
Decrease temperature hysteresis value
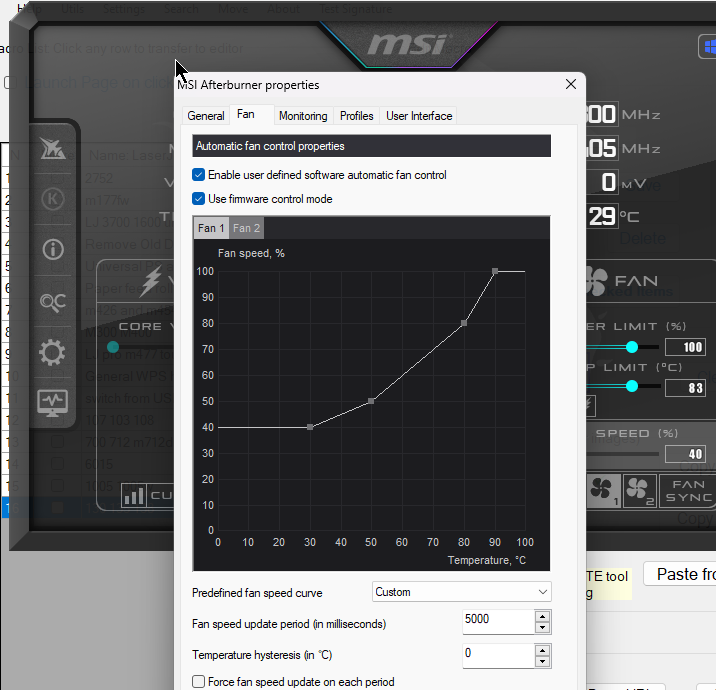(542, 662)
